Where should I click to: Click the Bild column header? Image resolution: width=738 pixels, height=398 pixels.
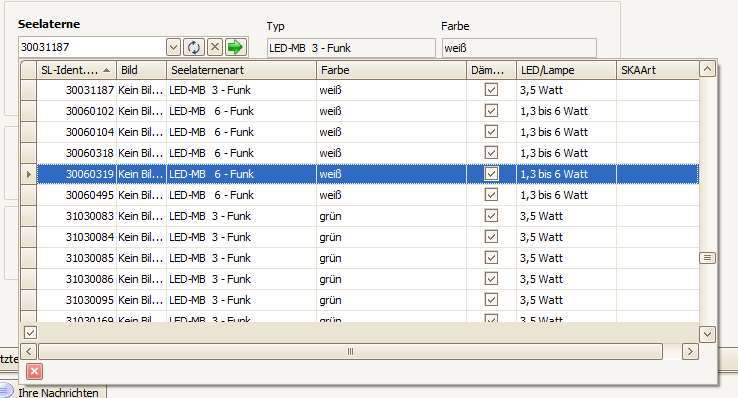coord(141,70)
